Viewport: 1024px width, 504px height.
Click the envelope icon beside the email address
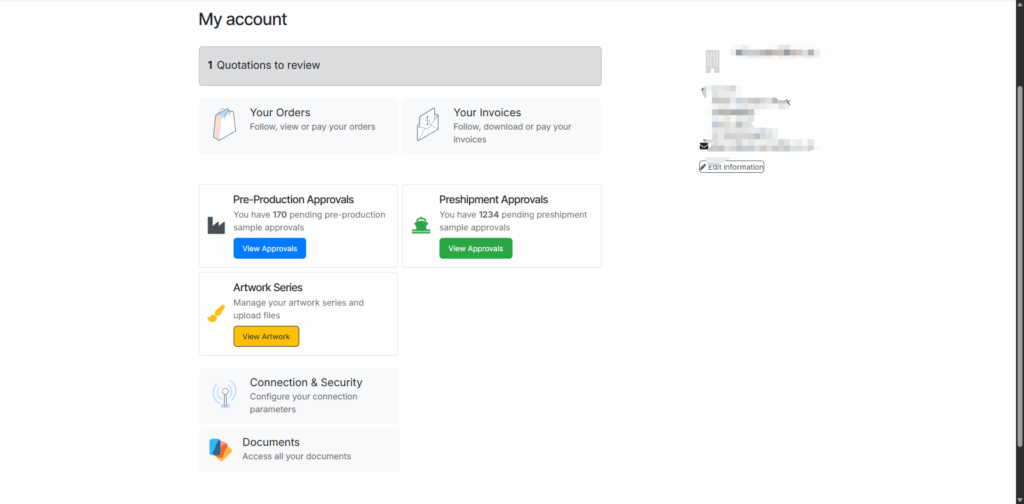point(704,146)
